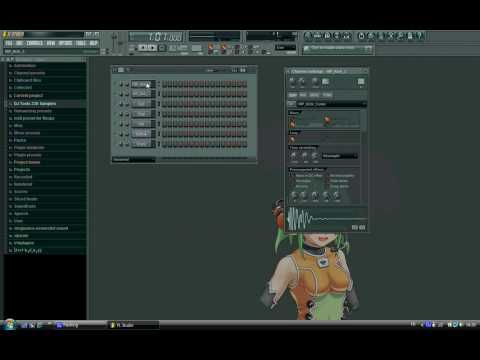The image size is (480, 360).
Task: Expand the Clipboard files folder
Action: tap(27, 80)
